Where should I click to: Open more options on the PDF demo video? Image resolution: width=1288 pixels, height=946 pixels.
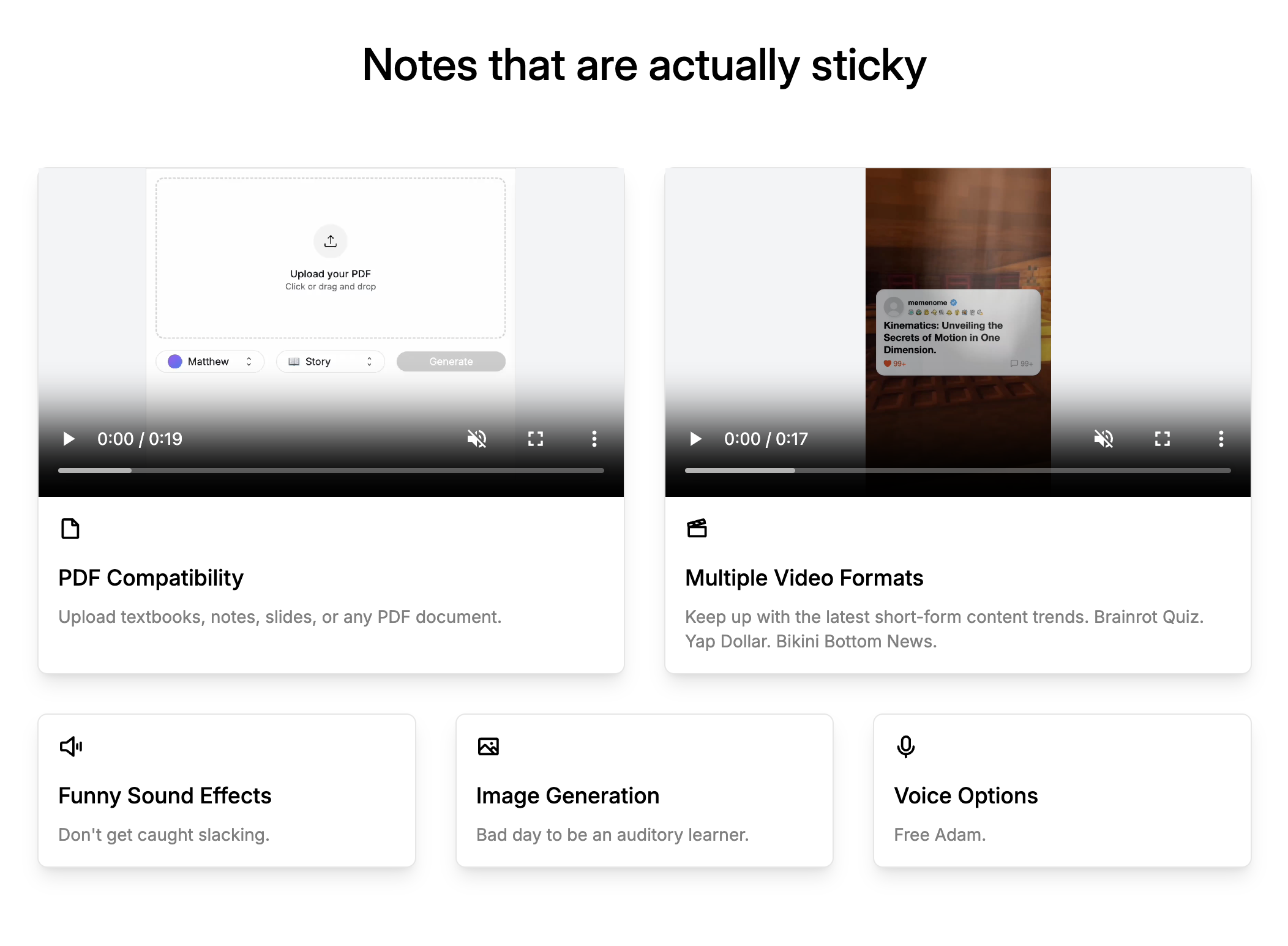tap(594, 439)
